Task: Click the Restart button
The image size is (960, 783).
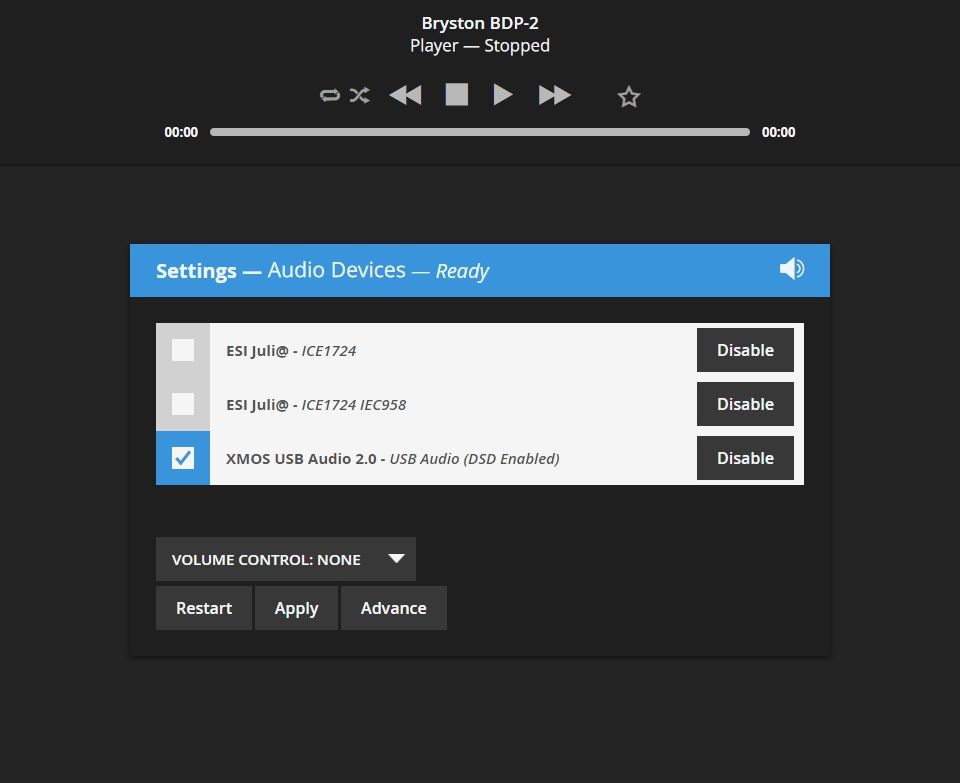Action: [x=204, y=608]
